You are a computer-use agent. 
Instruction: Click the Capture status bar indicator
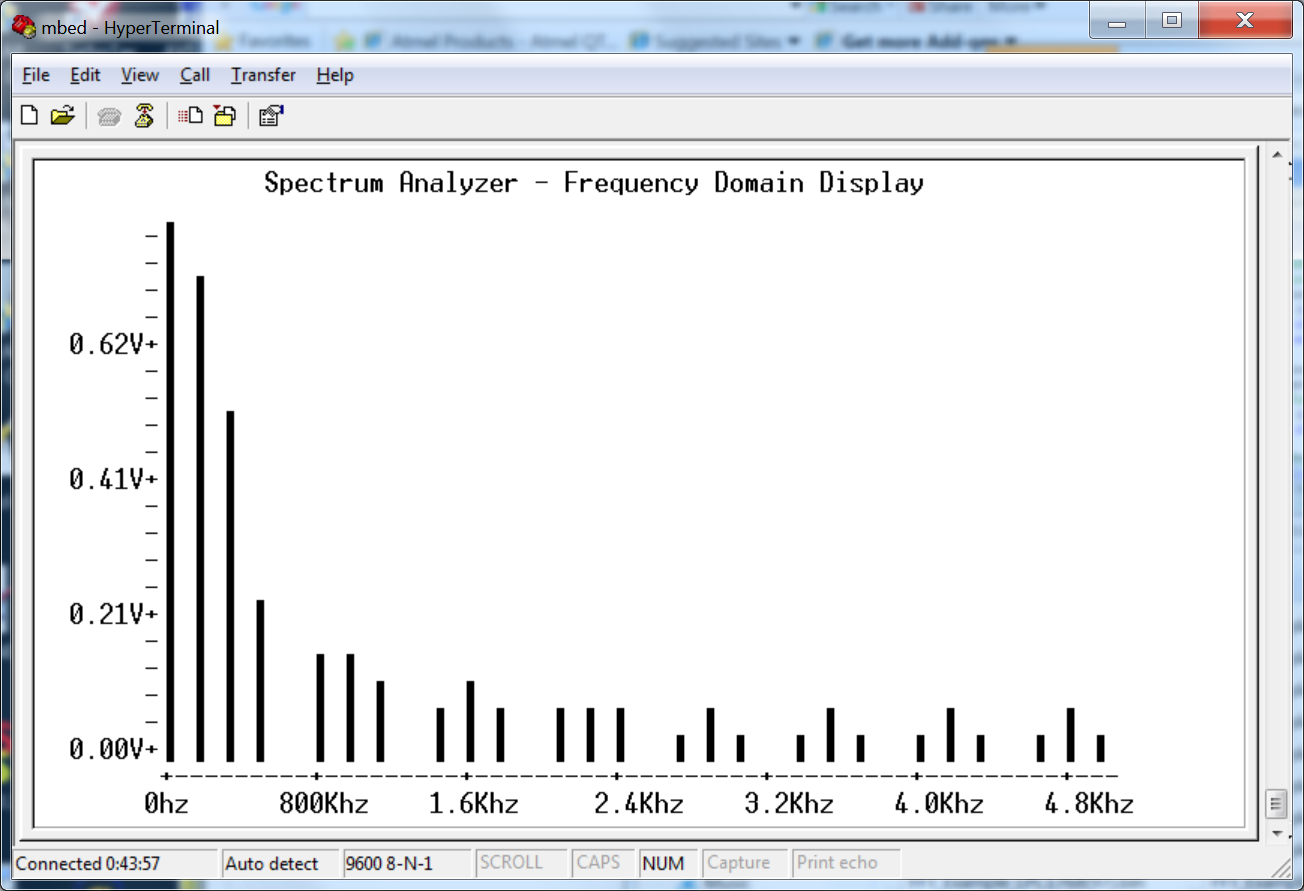pos(739,863)
